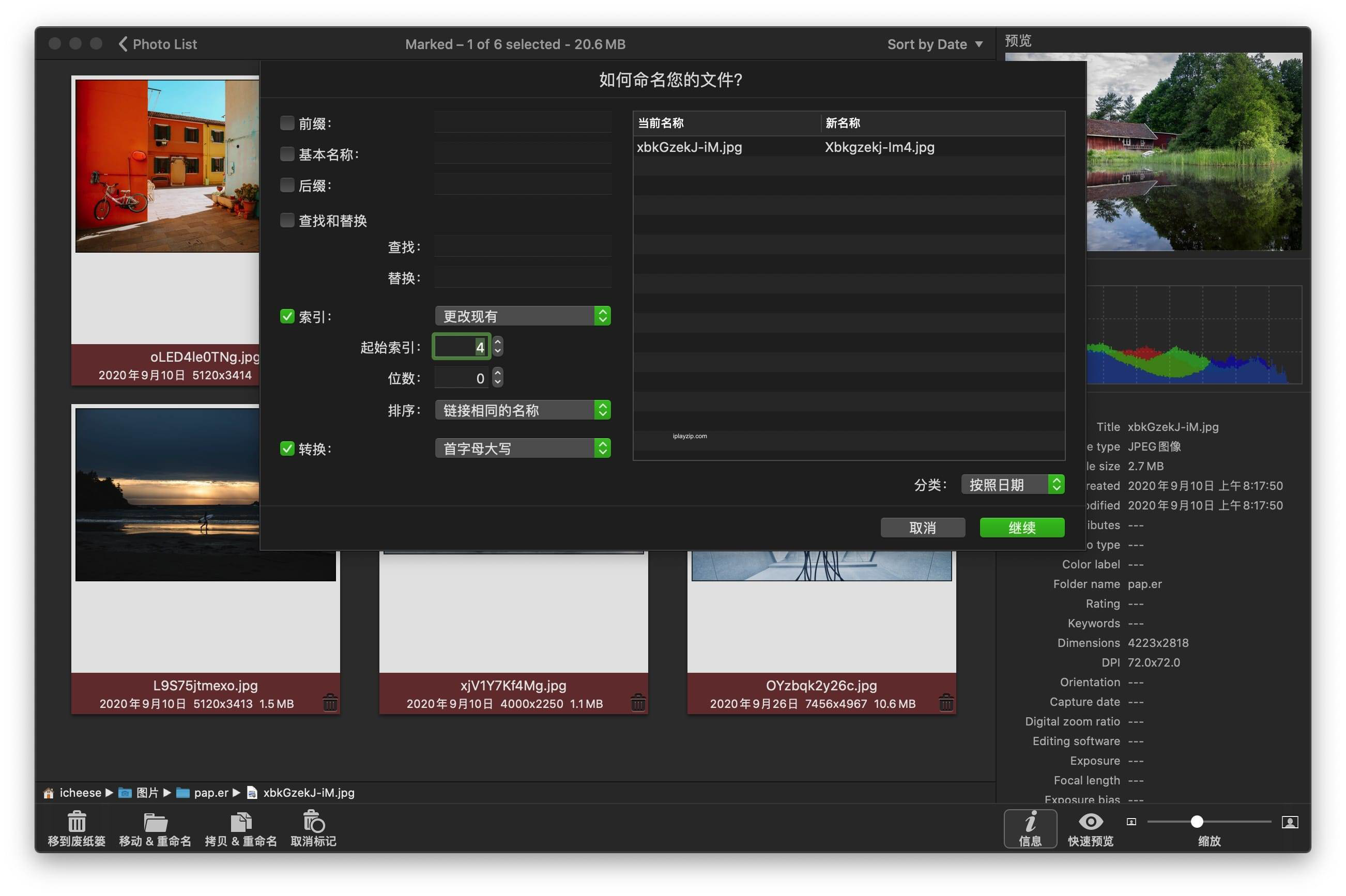Image resolution: width=1346 pixels, height=896 pixels.
Task: Click the OYzbqk2y26c.jpg file name label
Action: coord(821,685)
